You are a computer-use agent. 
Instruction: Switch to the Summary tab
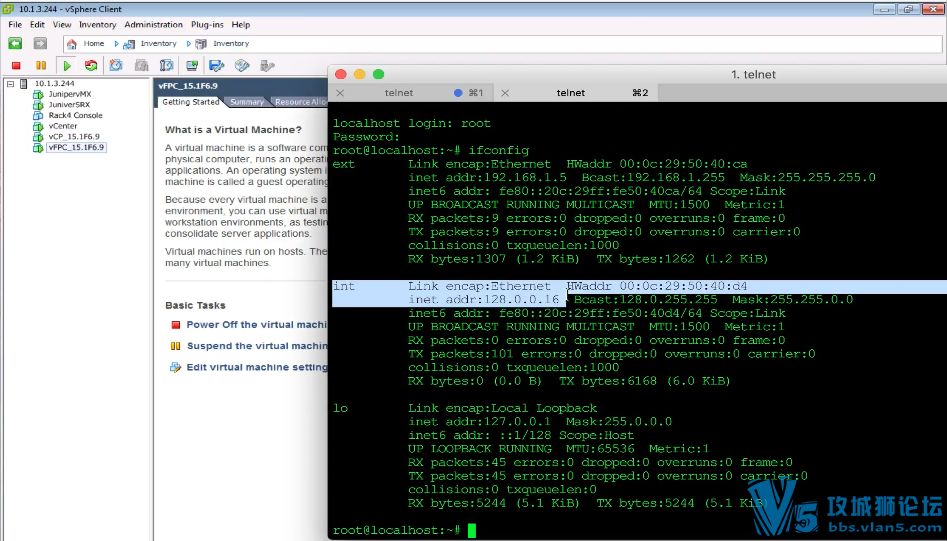[246, 102]
